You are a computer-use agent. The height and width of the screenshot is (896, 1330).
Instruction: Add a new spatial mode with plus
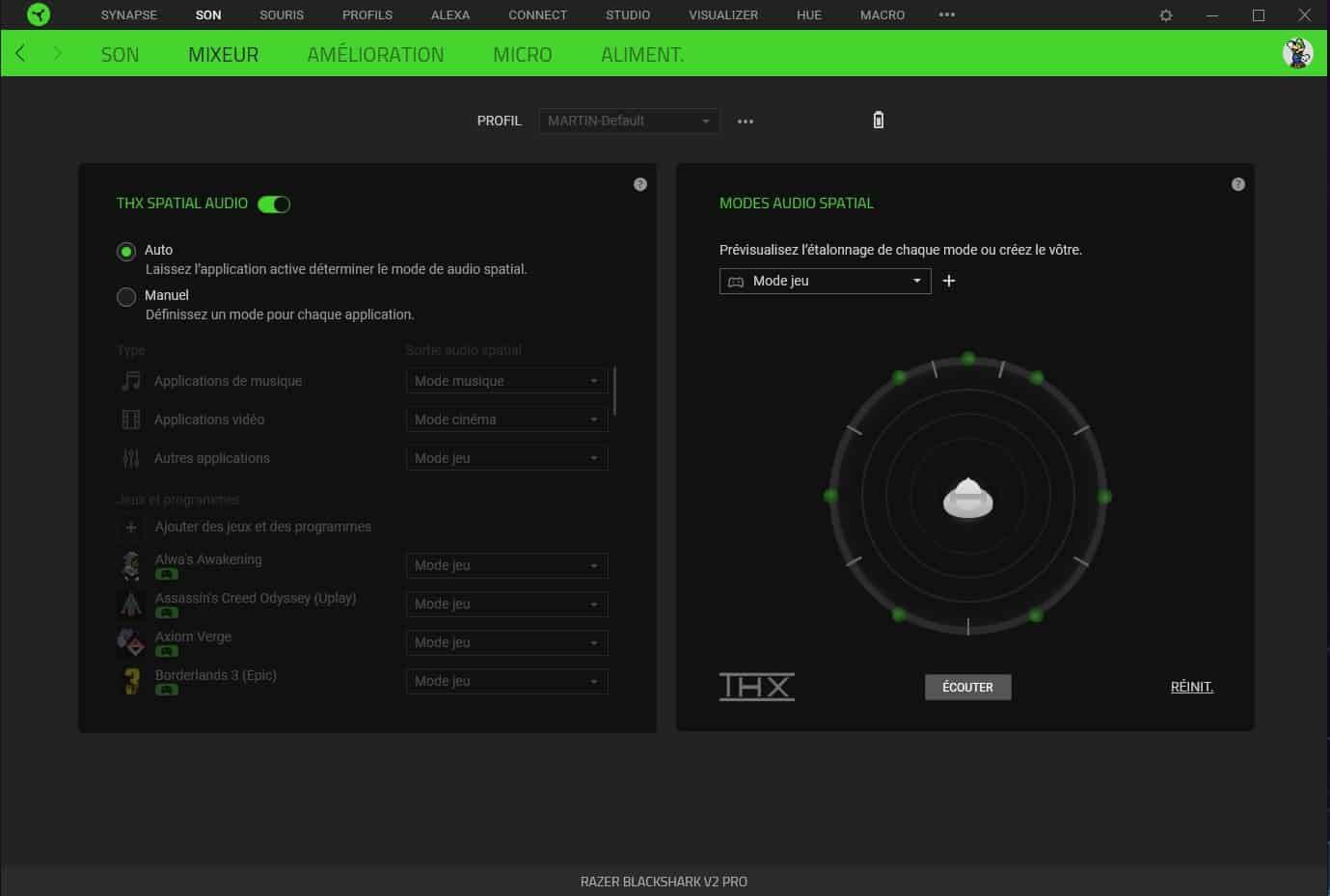click(x=949, y=281)
